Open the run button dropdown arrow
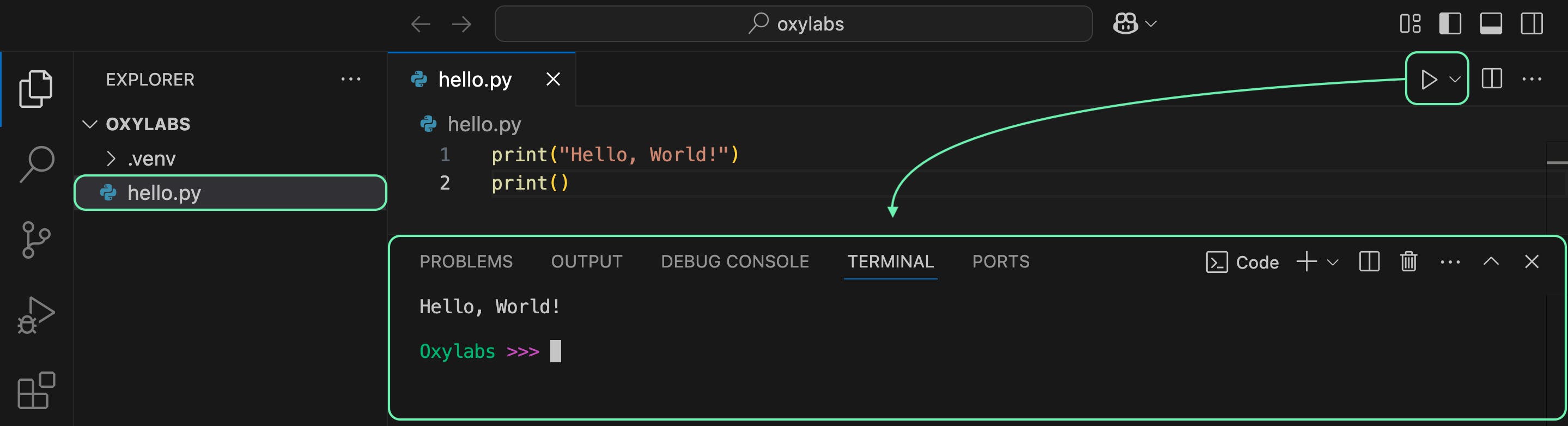Image resolution: width=1568 pixels, height=426 pixels. [1455, 79]
